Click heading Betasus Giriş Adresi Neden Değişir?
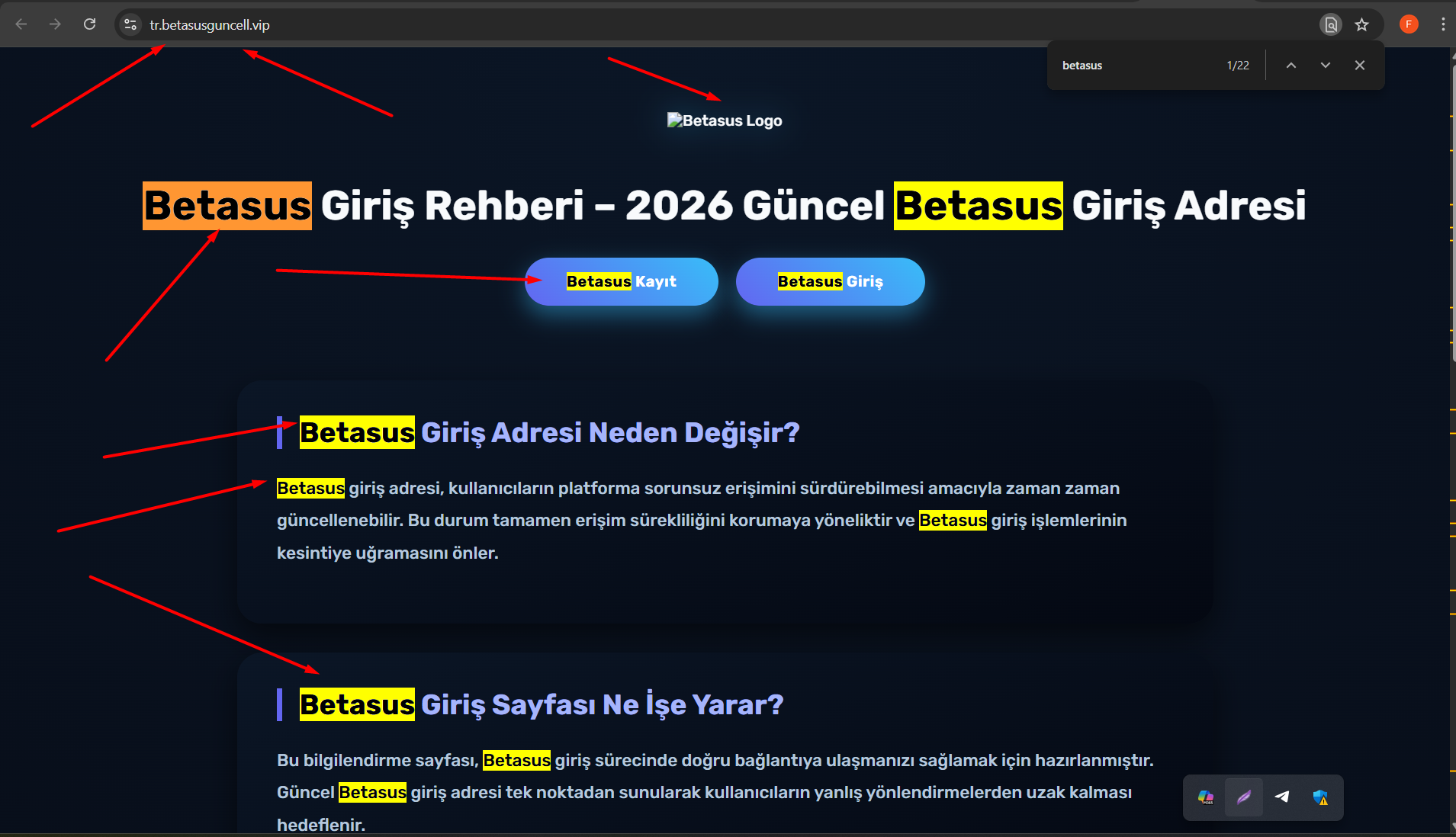The height and width of the screenshot is (837, 1456). (x=550, y=432)
